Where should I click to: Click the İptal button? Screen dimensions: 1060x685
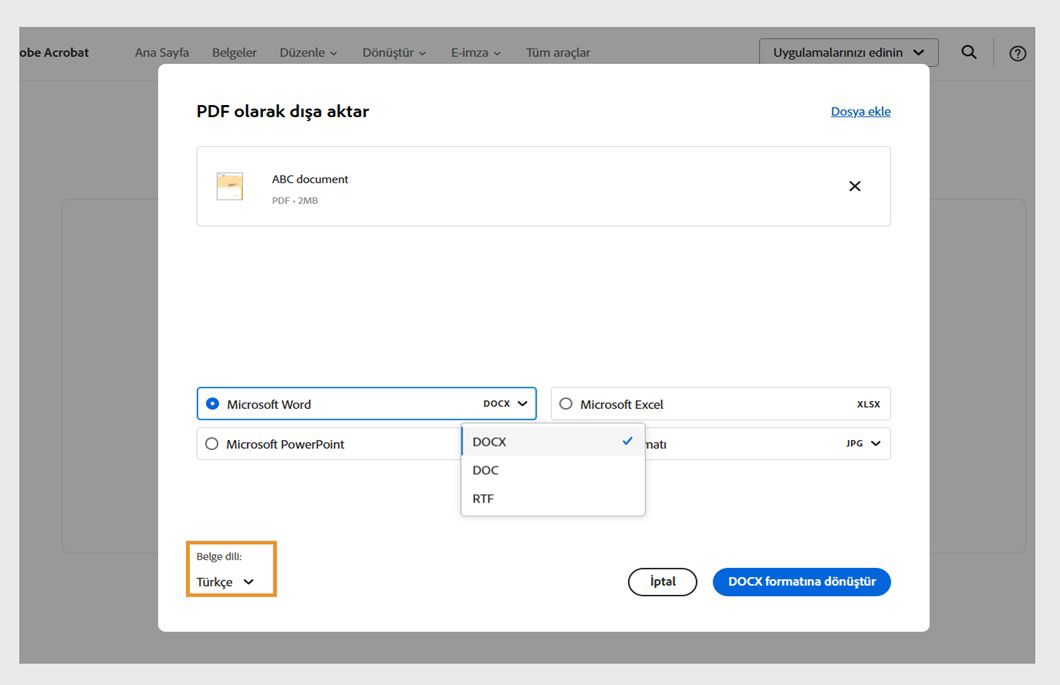click(x=662, y=582)
